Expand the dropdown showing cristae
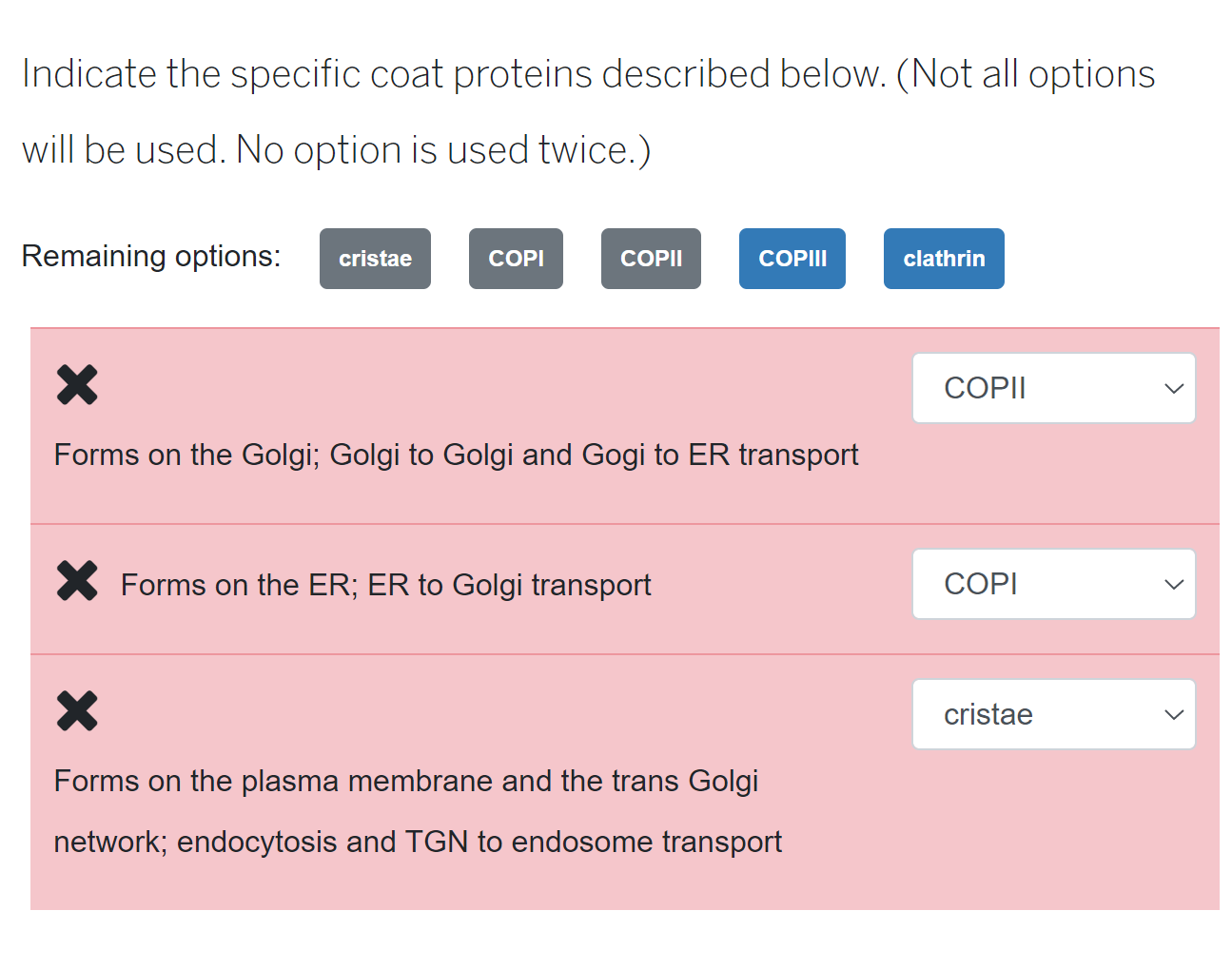1232x969 pixels. pyautogui.click(x=1052, y=715)
